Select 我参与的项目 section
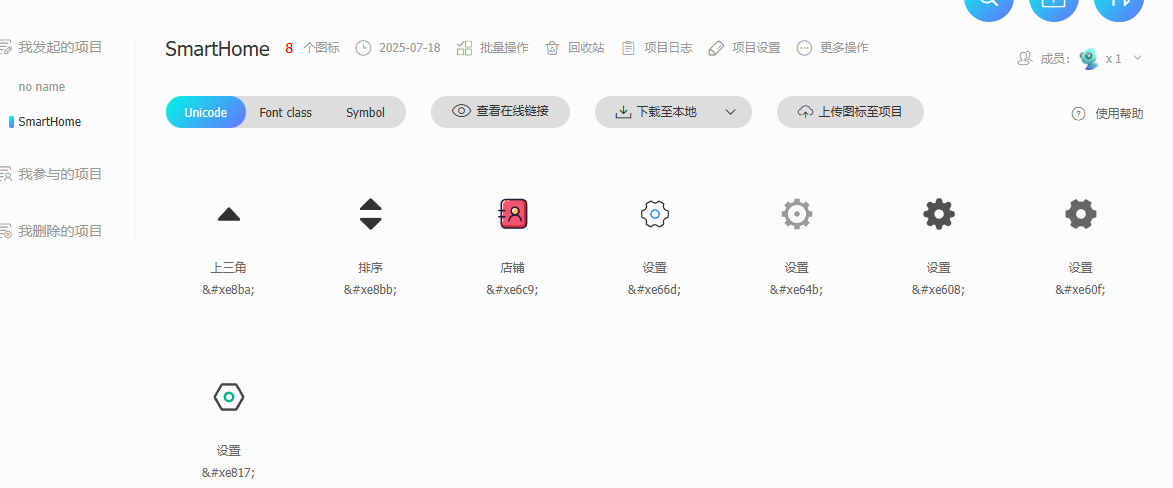Viewport: 1173px width, 488px height. click(60, 174)
